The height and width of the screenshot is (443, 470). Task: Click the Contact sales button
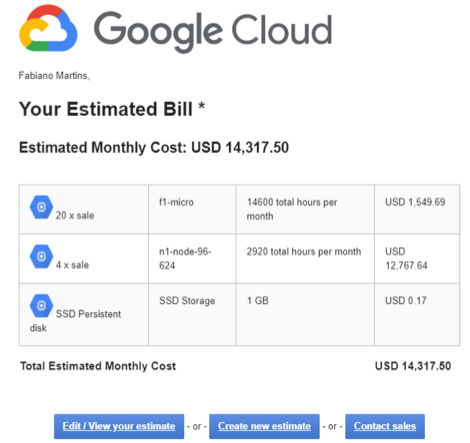coord(385,426)
